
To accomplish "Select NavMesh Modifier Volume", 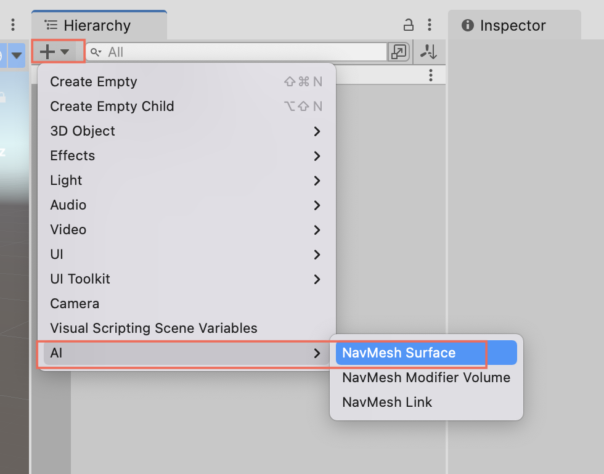I will [x=426, y=378].
